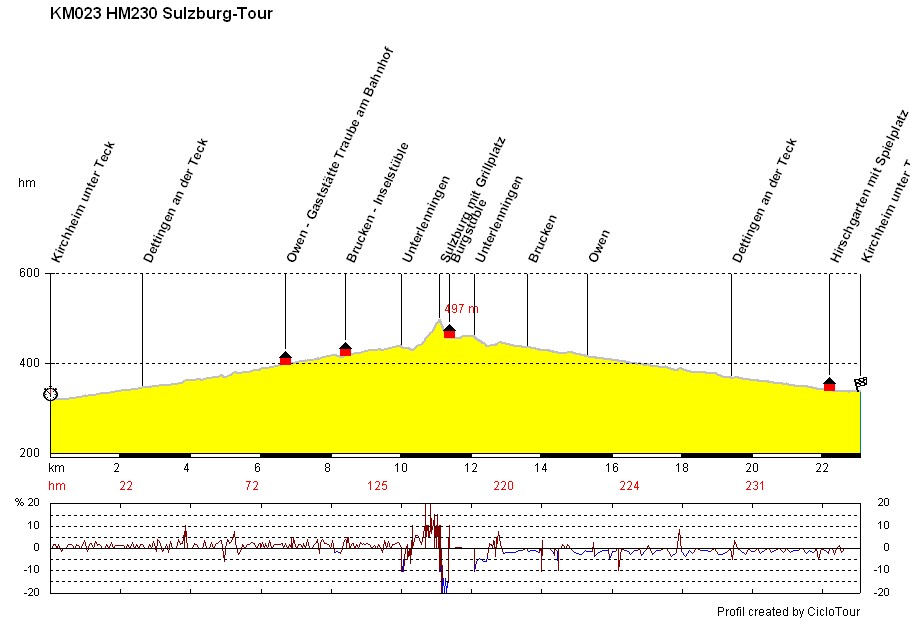Click the checkered finish flag icon

point(860,383)
